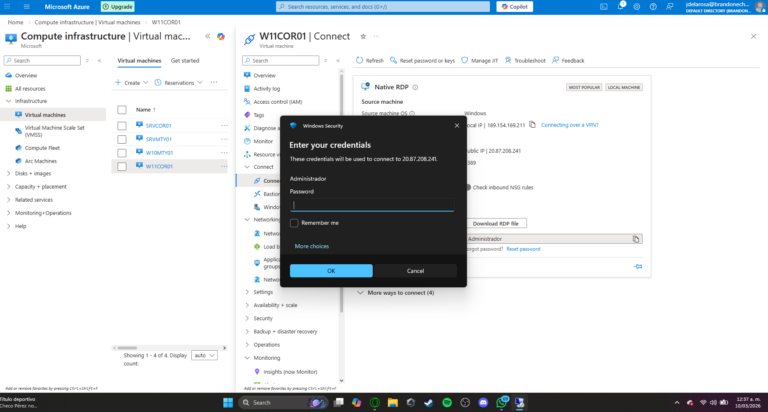Open the Azure portal hamburger menu
768x412 pixels.
[x=26, y=6]
